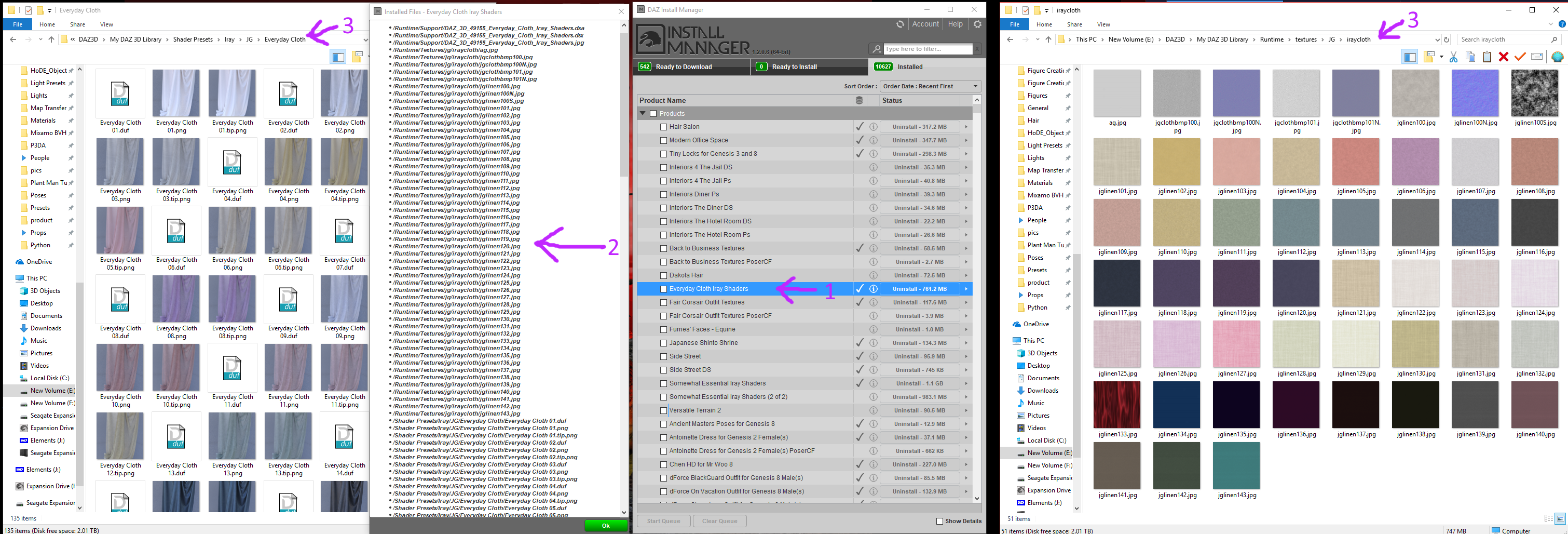Click the cut scissors icon in iraycloth window
The width and height of the screenshot is (1568, 534).
pyautogui.click(x=1453, y=57)
